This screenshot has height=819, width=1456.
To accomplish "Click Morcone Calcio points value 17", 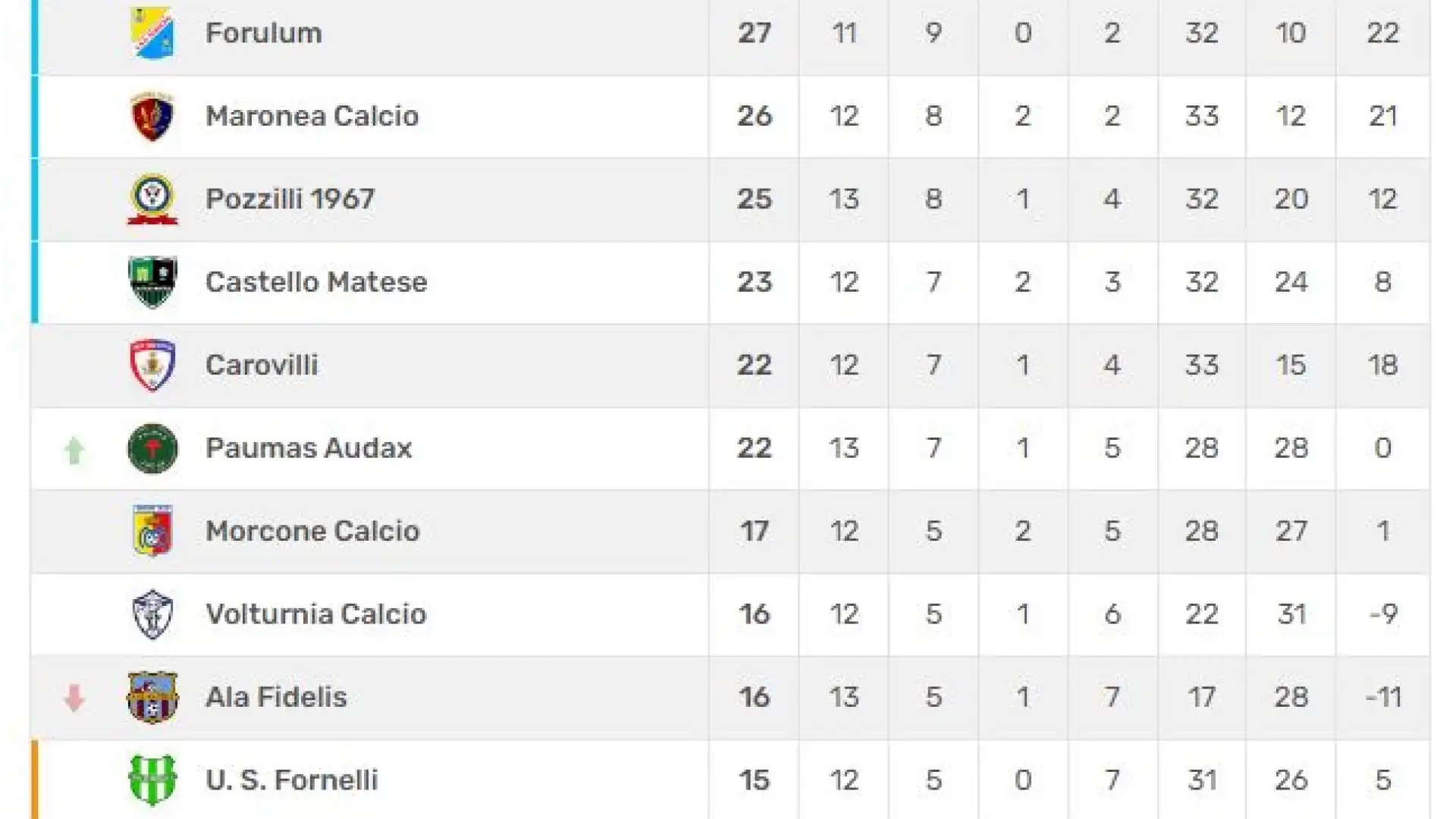I will [x=755, y=531].
